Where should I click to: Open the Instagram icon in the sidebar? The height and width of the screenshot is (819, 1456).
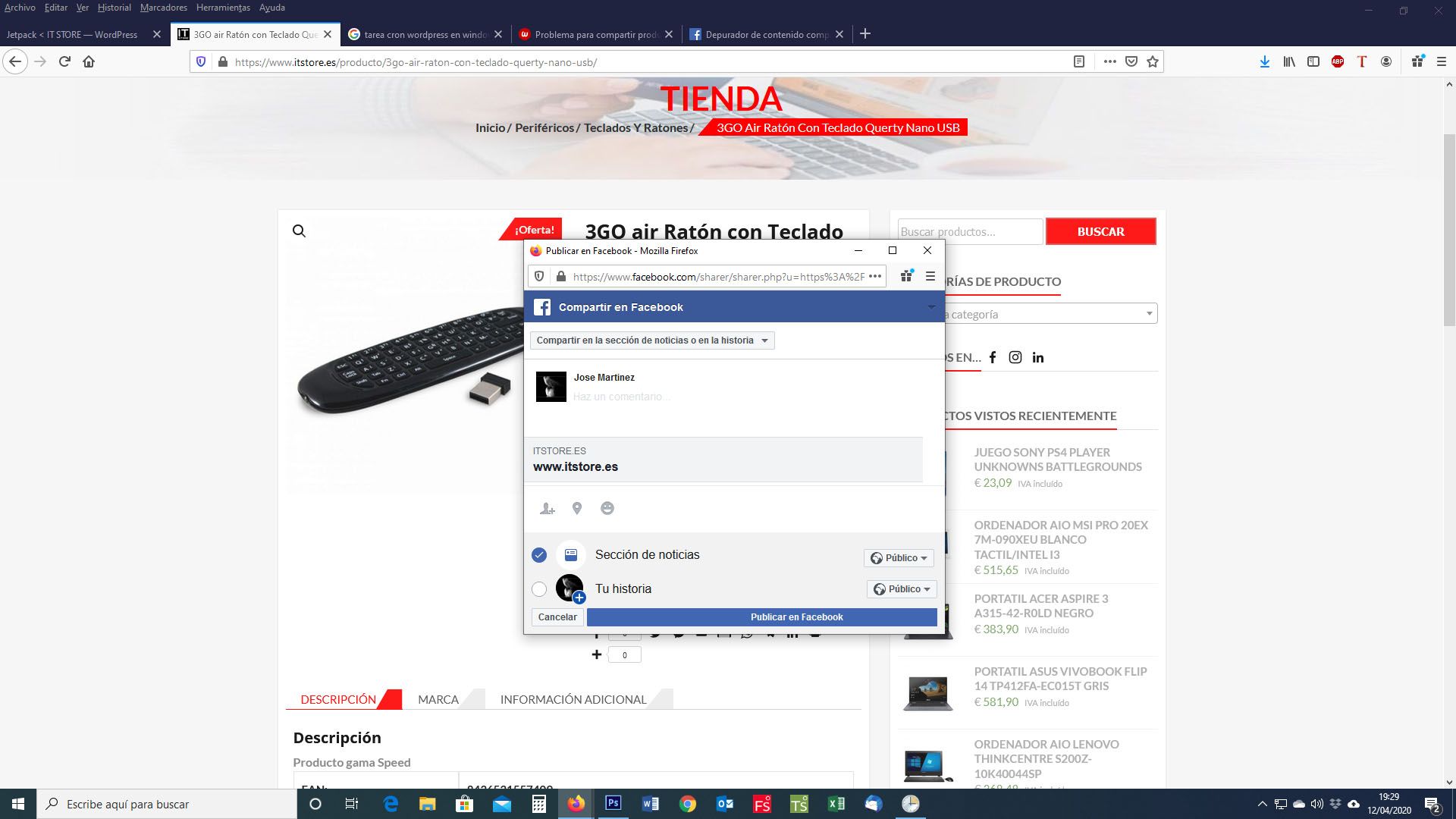(x=1015, y=357)
